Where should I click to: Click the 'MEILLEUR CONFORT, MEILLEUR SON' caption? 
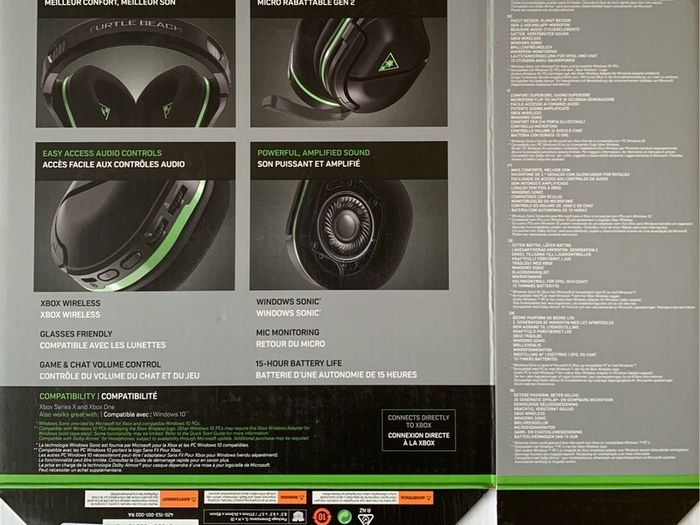[110, 3]
